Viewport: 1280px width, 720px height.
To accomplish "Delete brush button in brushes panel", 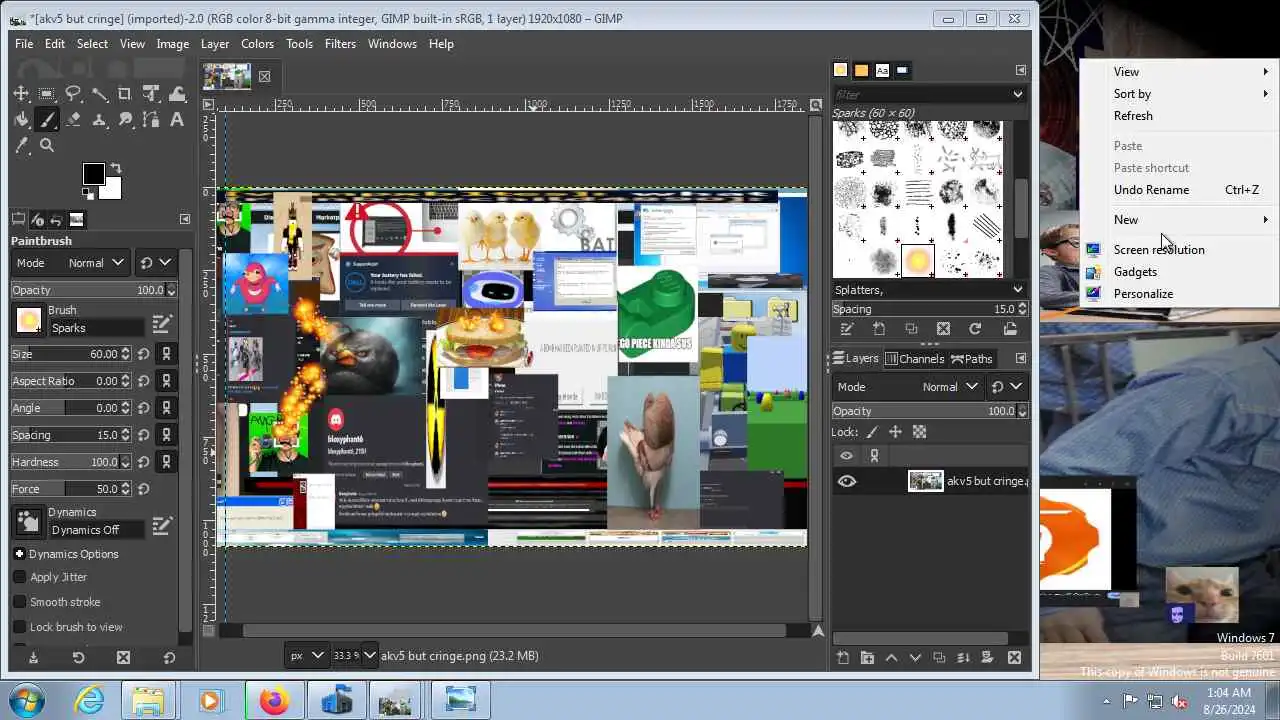I will point(943,329).
